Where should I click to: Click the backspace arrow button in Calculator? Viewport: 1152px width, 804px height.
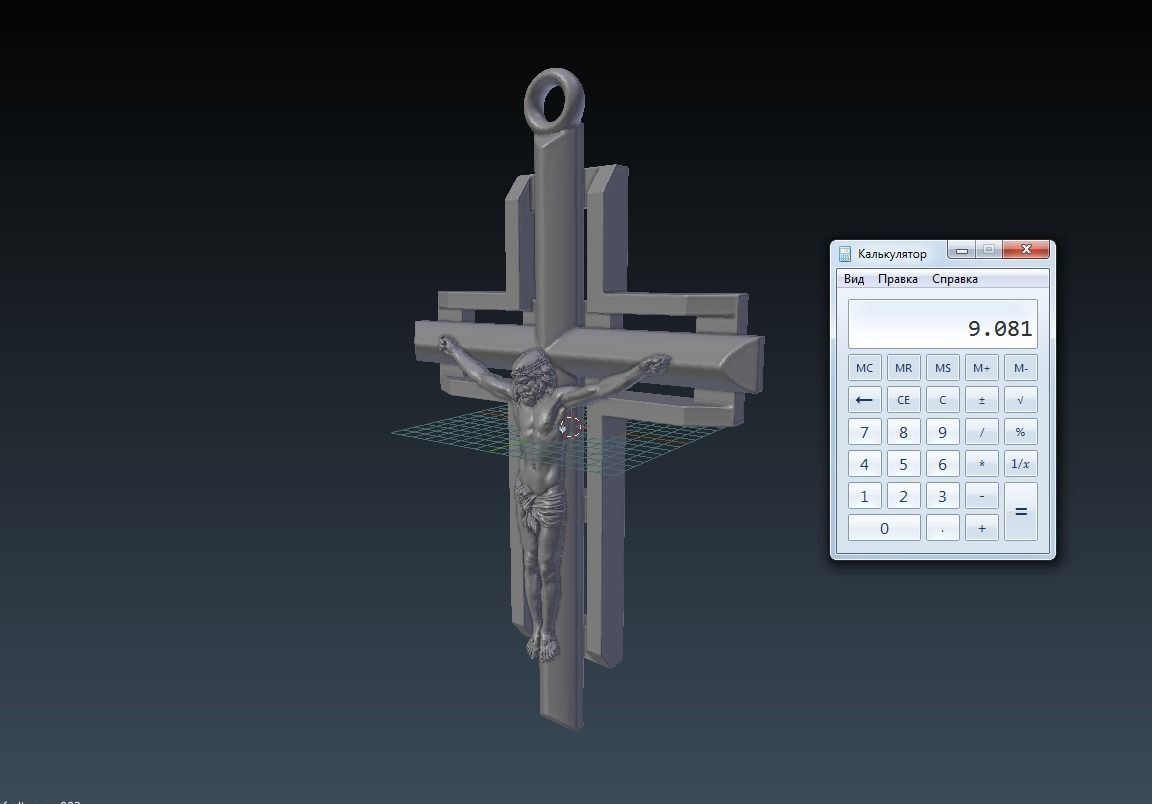(864, 400)
